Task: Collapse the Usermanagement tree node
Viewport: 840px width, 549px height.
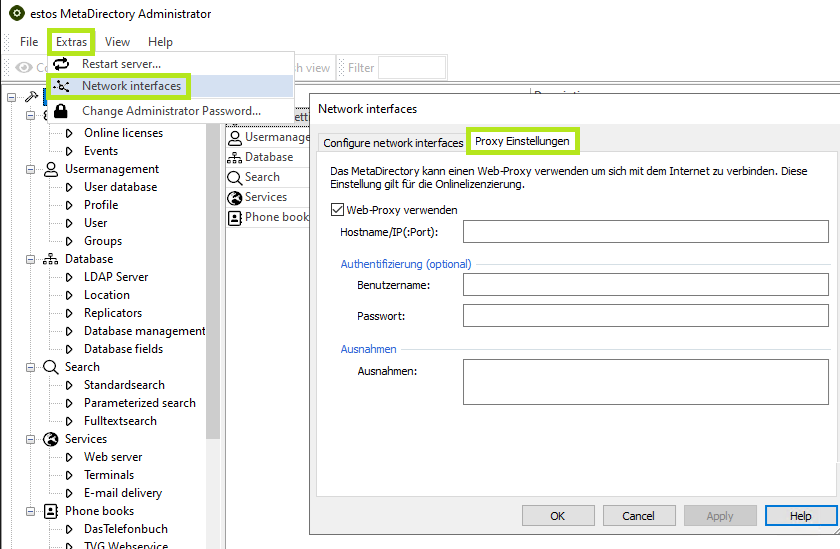Action: pos(31,169)
